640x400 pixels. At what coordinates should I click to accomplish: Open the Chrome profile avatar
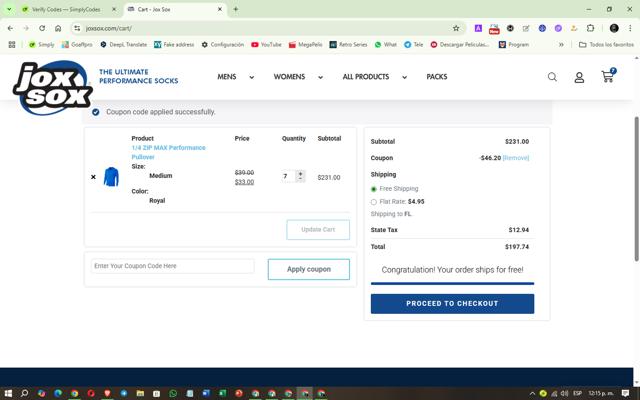[614, 28]
